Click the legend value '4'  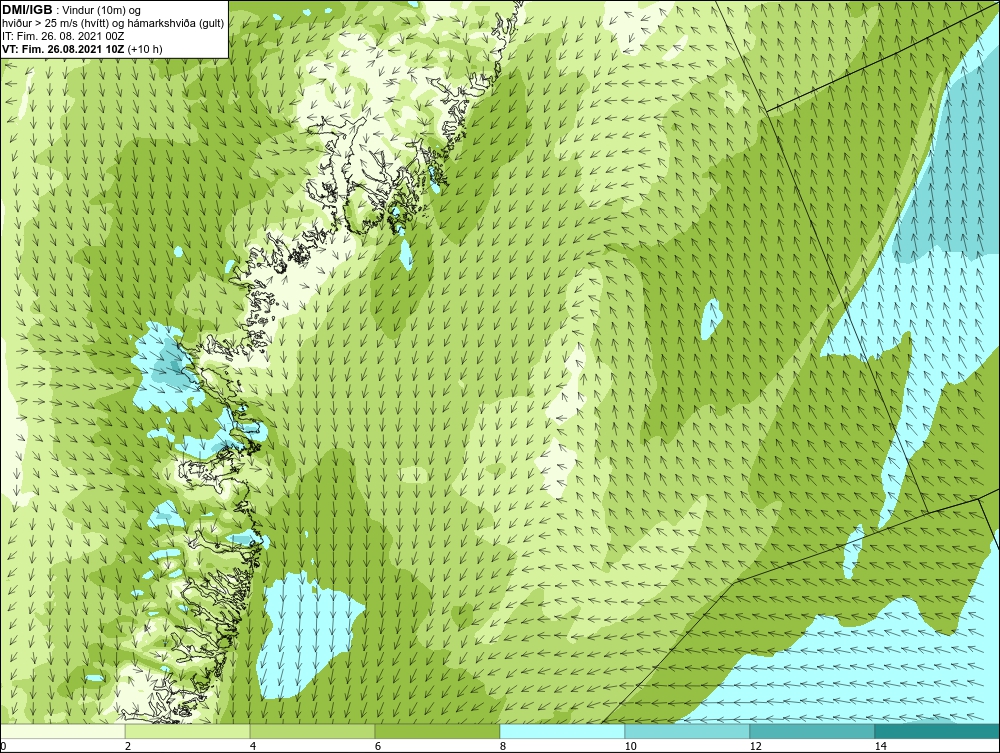click(x=253, y=746)
